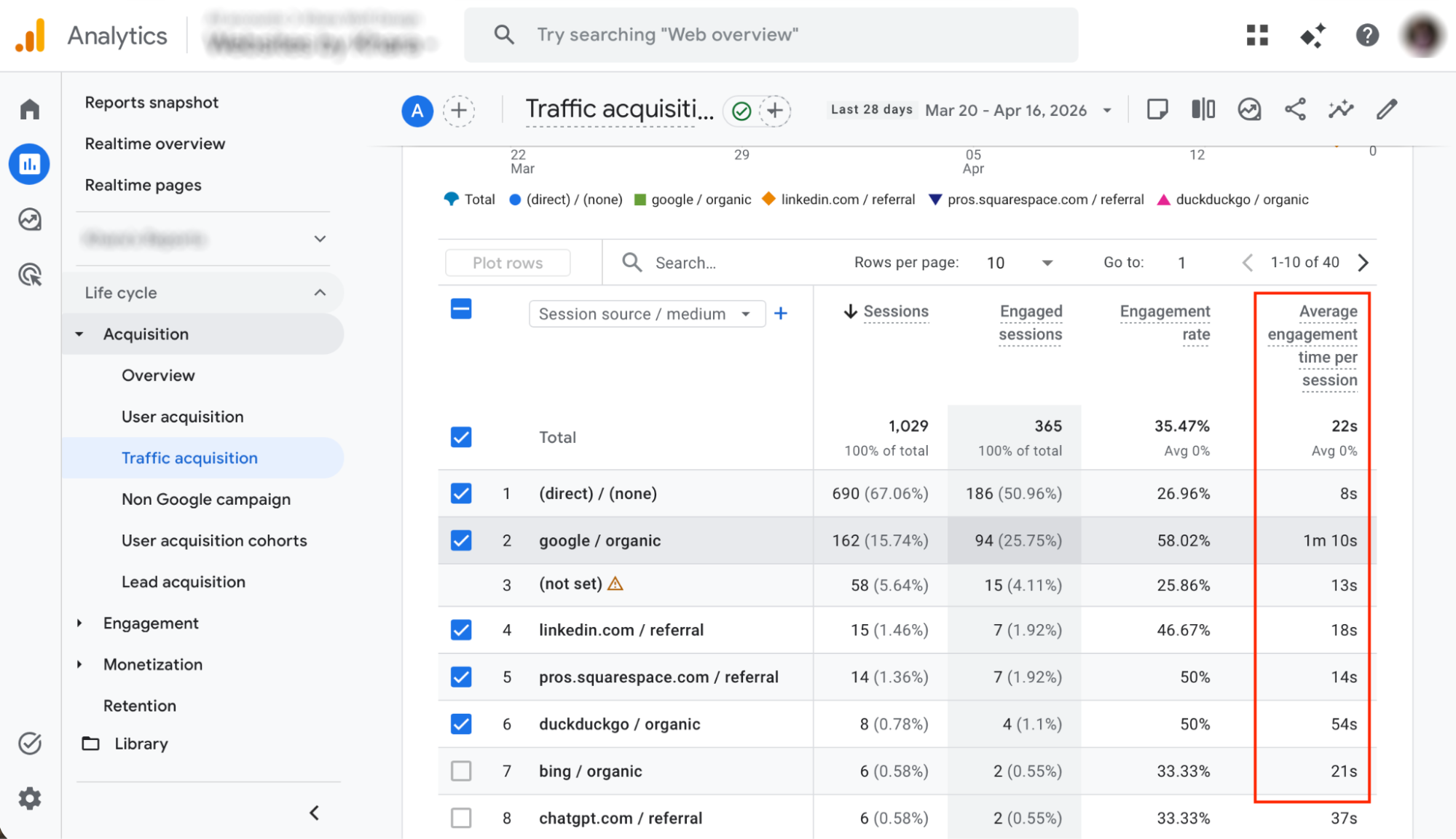Open the Google apps grid menu

[1256, 34]
